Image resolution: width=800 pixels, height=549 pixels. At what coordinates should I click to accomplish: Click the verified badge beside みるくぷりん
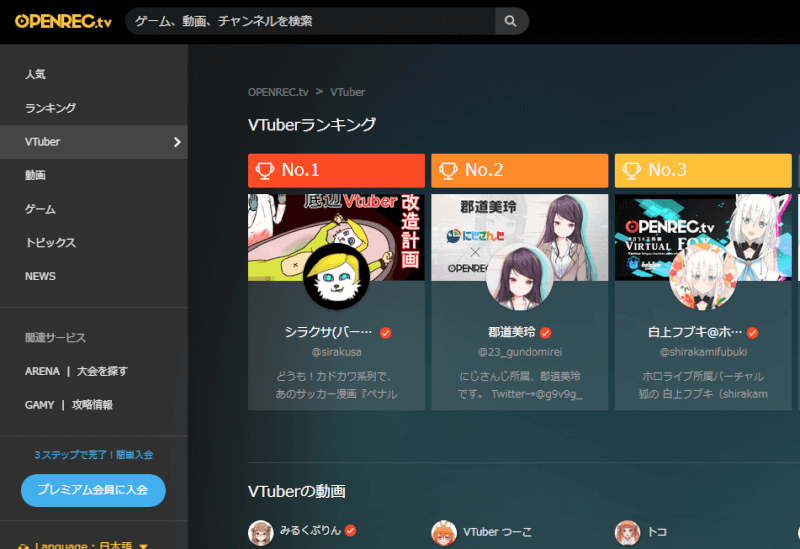[350, 531]
